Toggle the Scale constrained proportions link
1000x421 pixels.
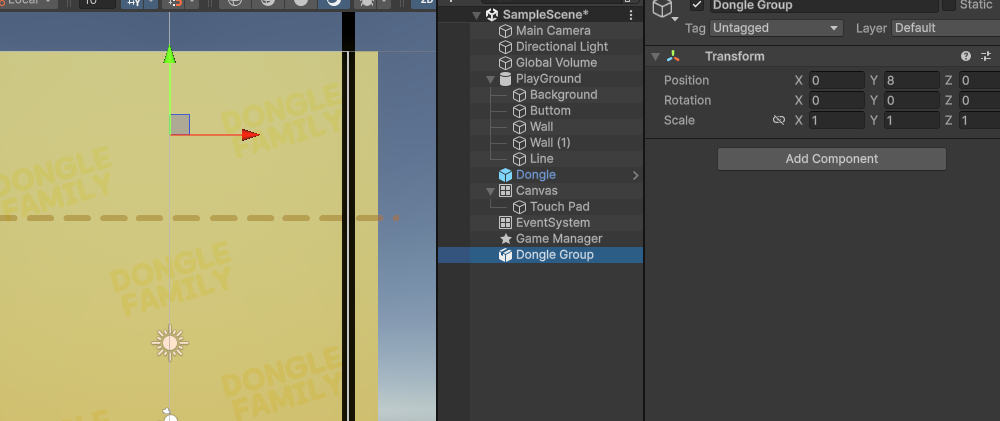point(779,120)
